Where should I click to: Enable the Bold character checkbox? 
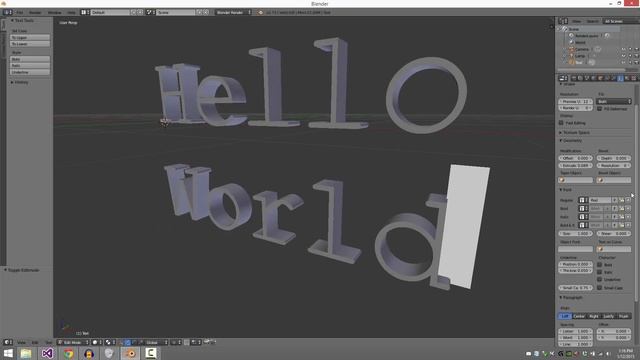pos(600,264)
